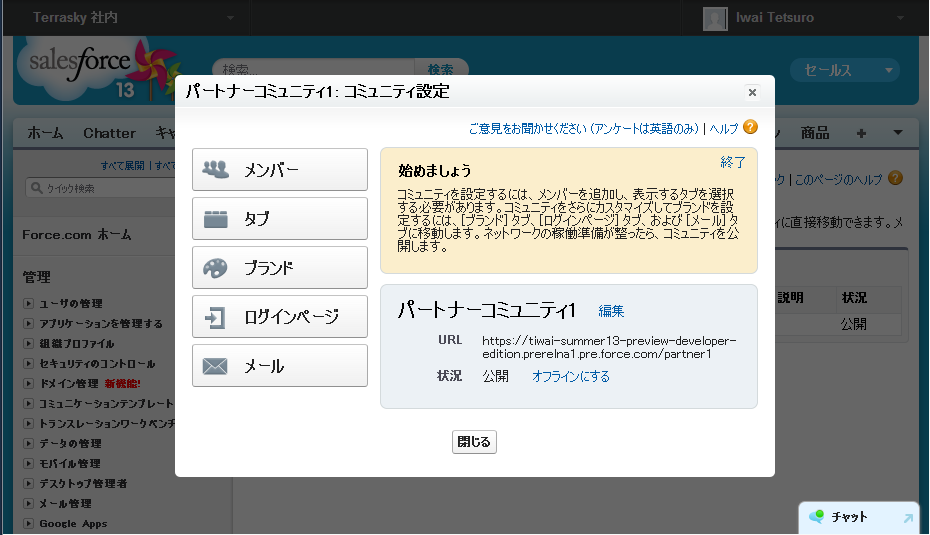
Task: Click the brand palette icon
Action: tap(215, 268)
